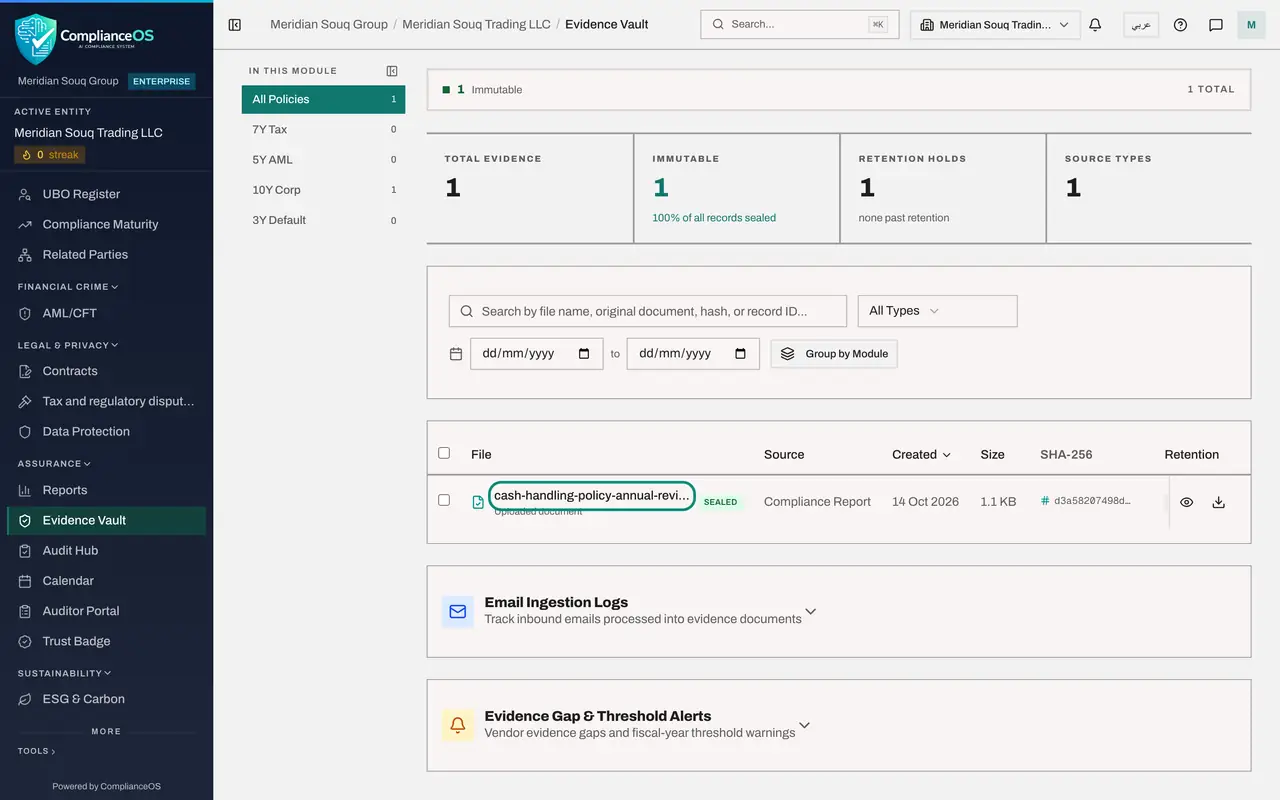Open the Meridian Souq Trading entity switcher
This screenshot has width=1280, height=800.
click(995, 25)
